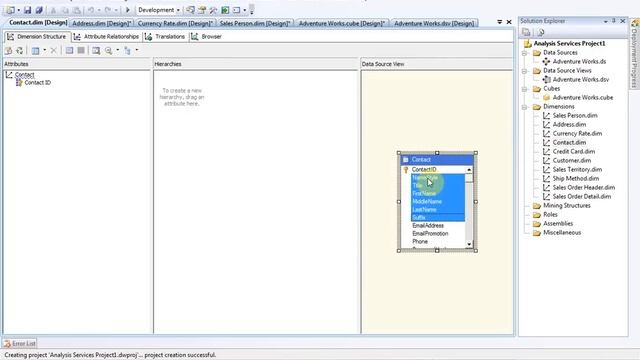Select Adventure Works.cube in Solution Explorer

pos(583,98)
